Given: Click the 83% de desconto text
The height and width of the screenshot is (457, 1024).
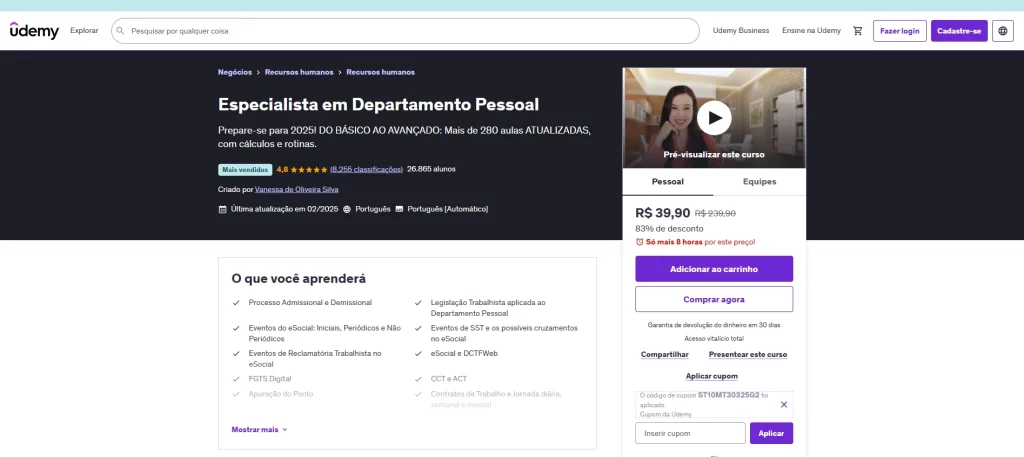Looking at the screenshot, I should (669, 228).
